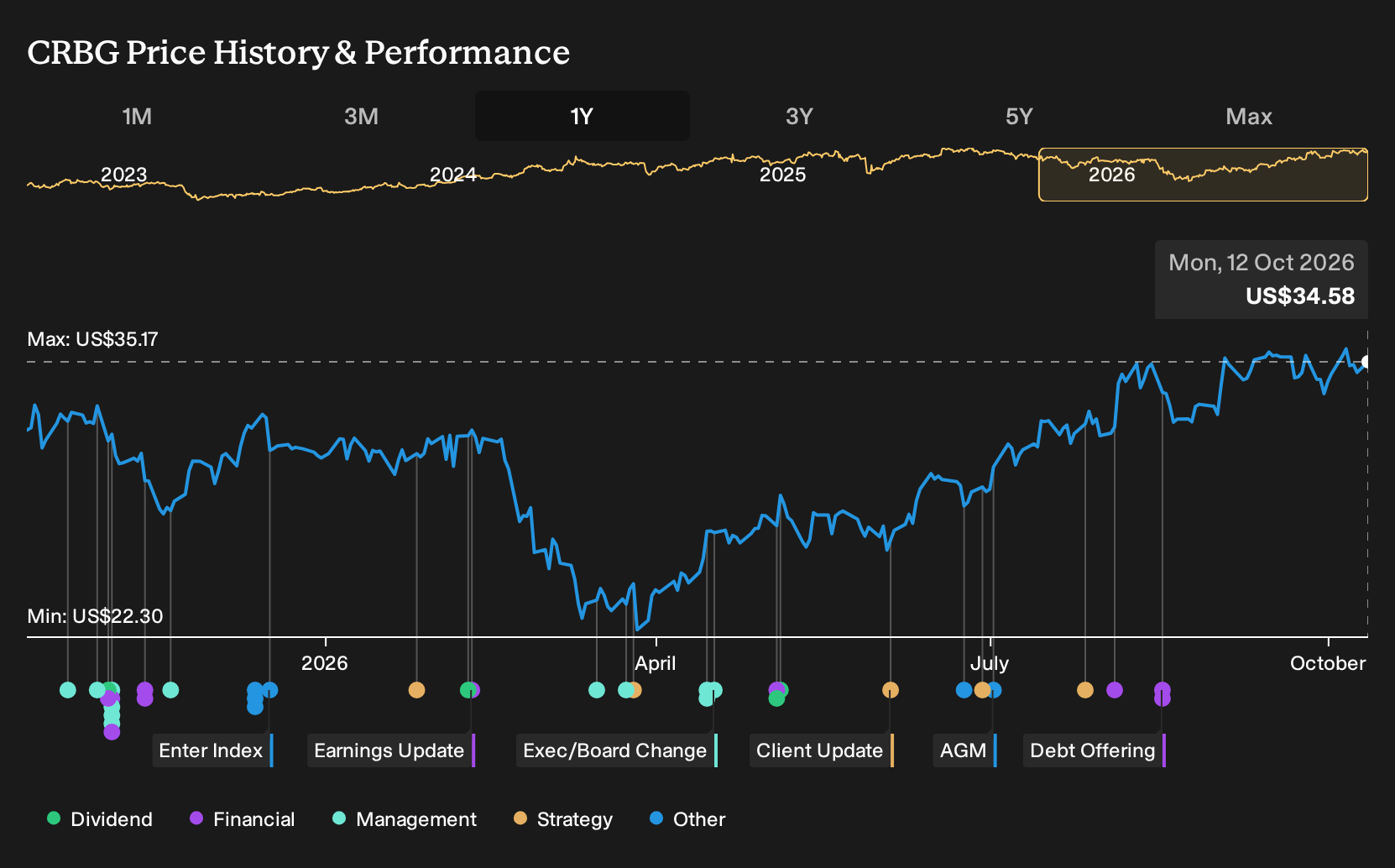Jump to 2024 in the overview chart

[x=453, y=175]
